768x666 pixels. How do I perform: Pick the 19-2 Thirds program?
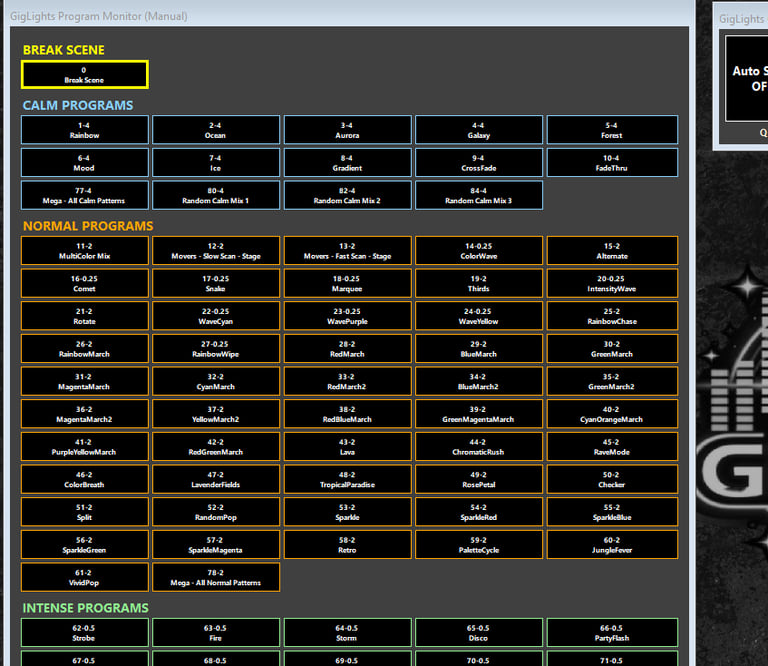tap(479, 284)
